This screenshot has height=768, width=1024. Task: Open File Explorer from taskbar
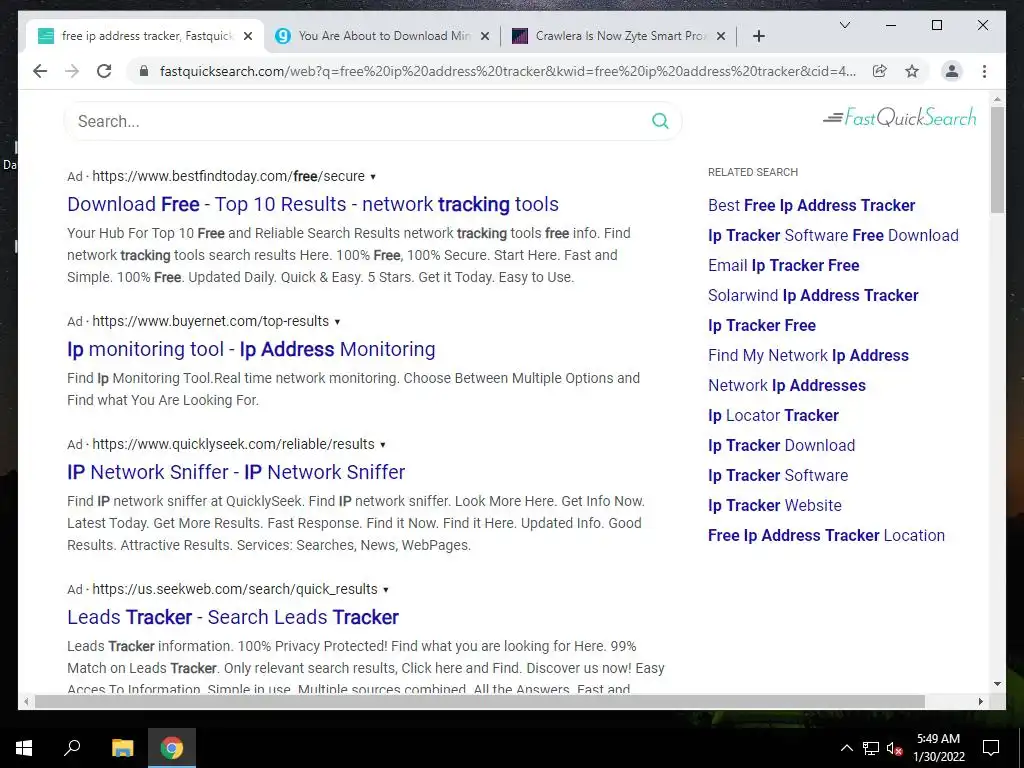click(x=122, y=748)
